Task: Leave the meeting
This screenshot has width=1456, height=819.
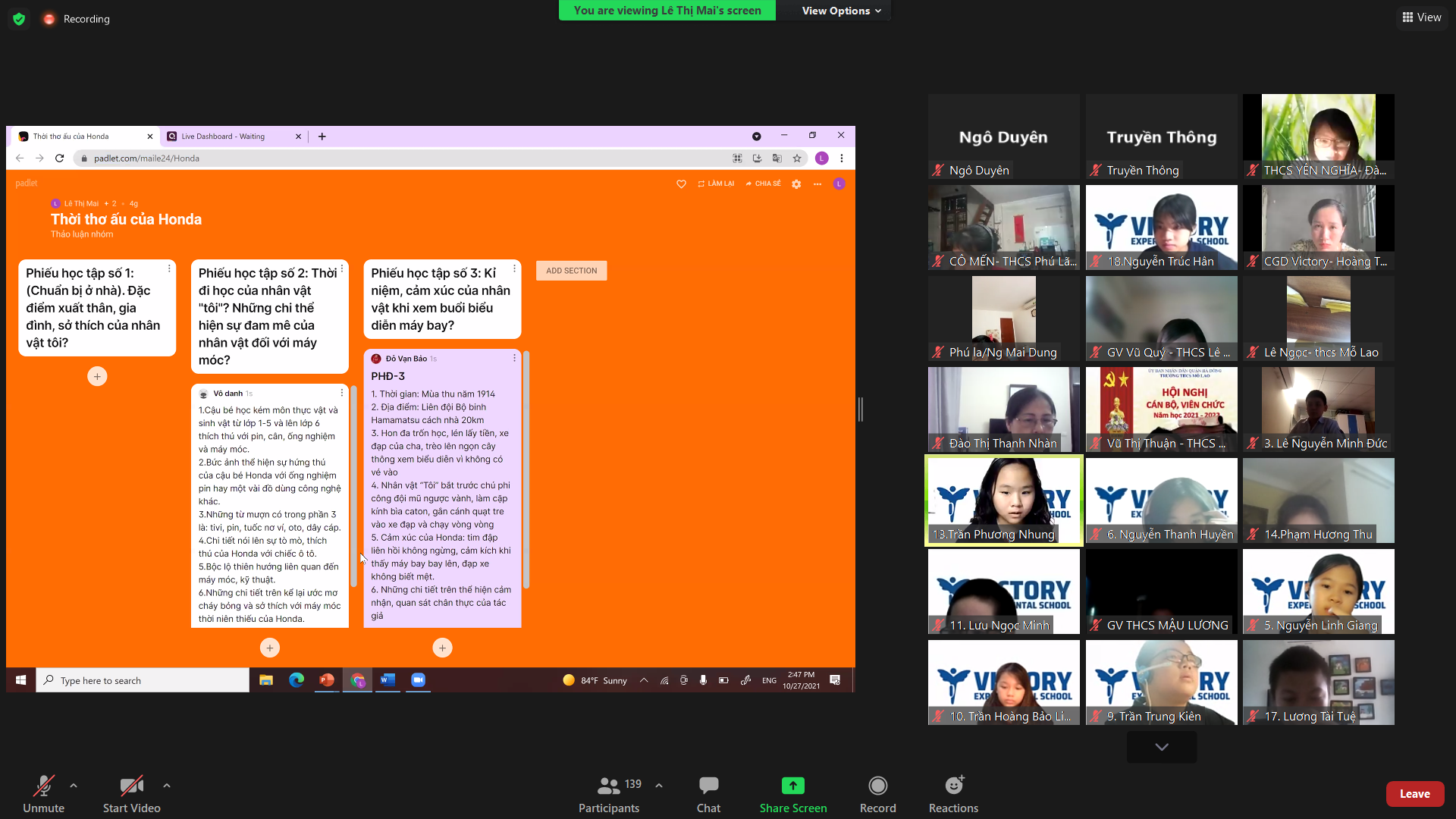Action: click(1414, 794)
